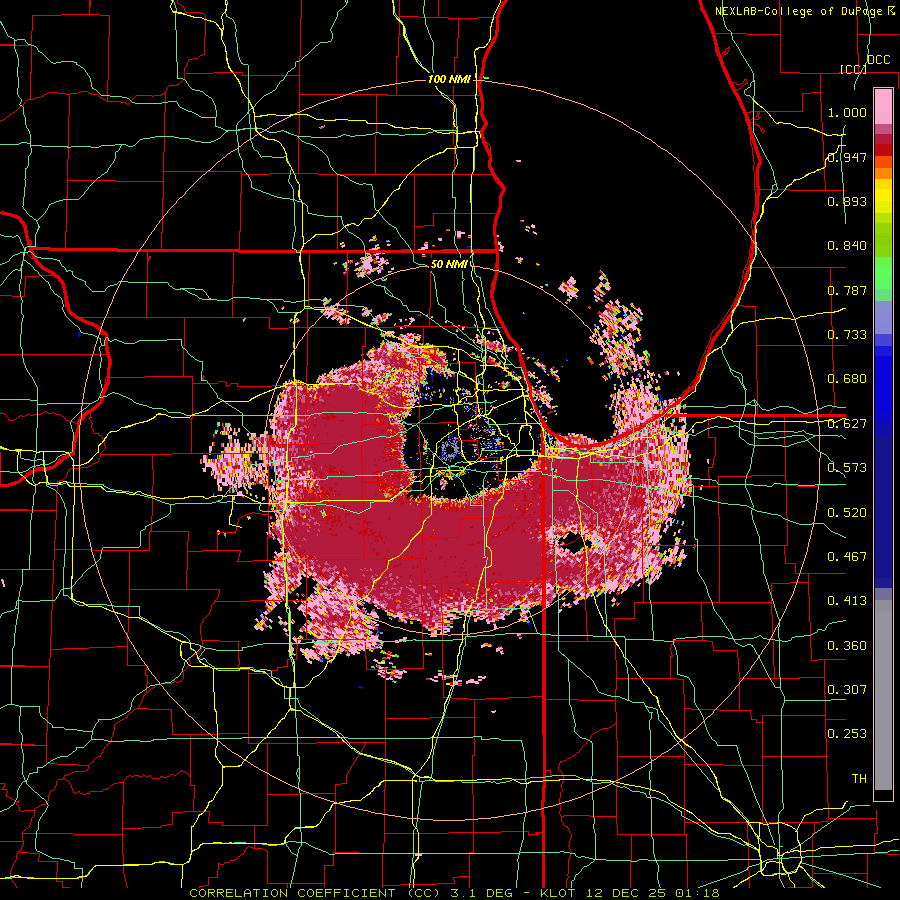Select the 0.360 legend value

[847, 646]
